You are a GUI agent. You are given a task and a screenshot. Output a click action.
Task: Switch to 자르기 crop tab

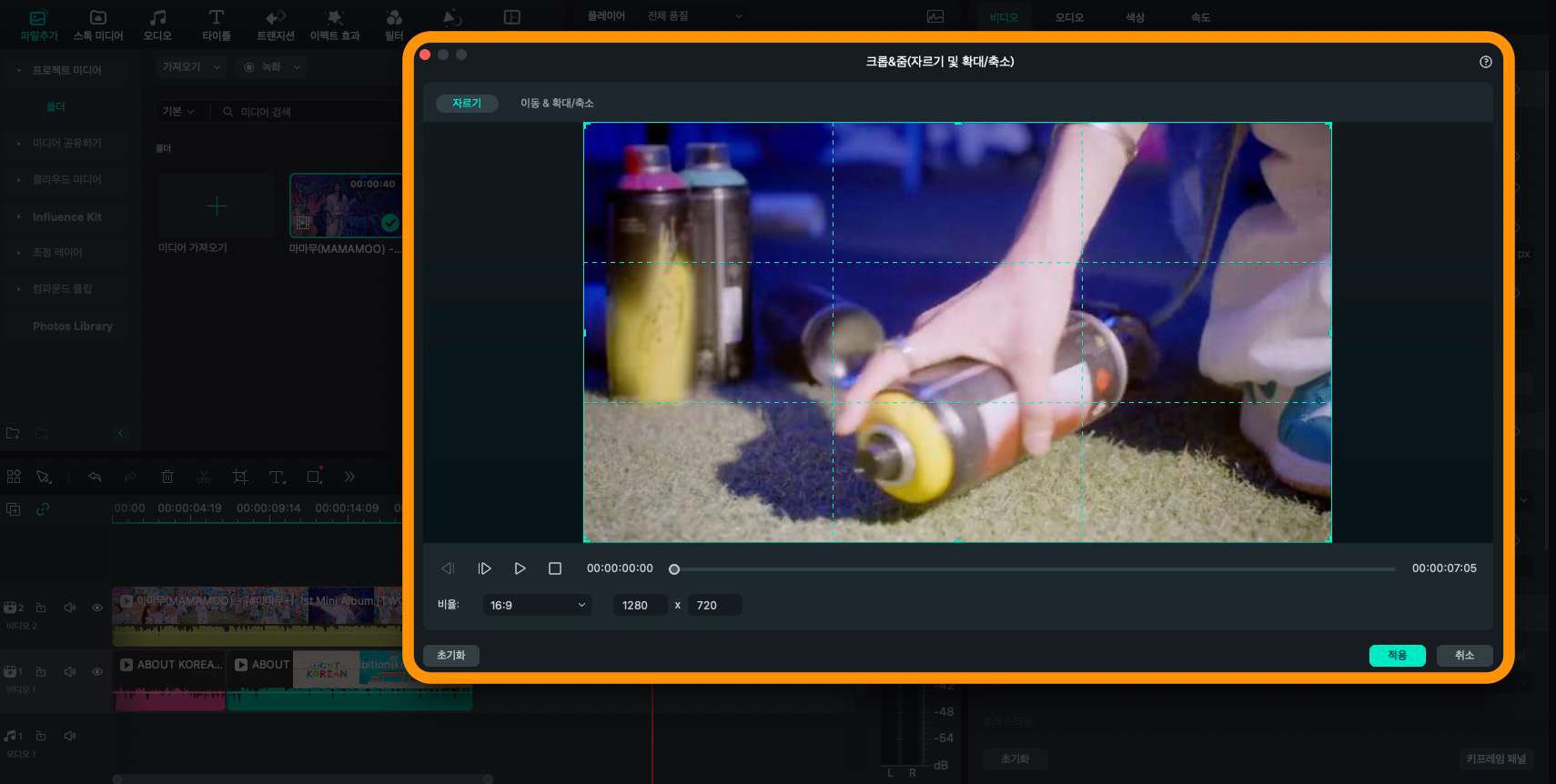tap(467, 103)
